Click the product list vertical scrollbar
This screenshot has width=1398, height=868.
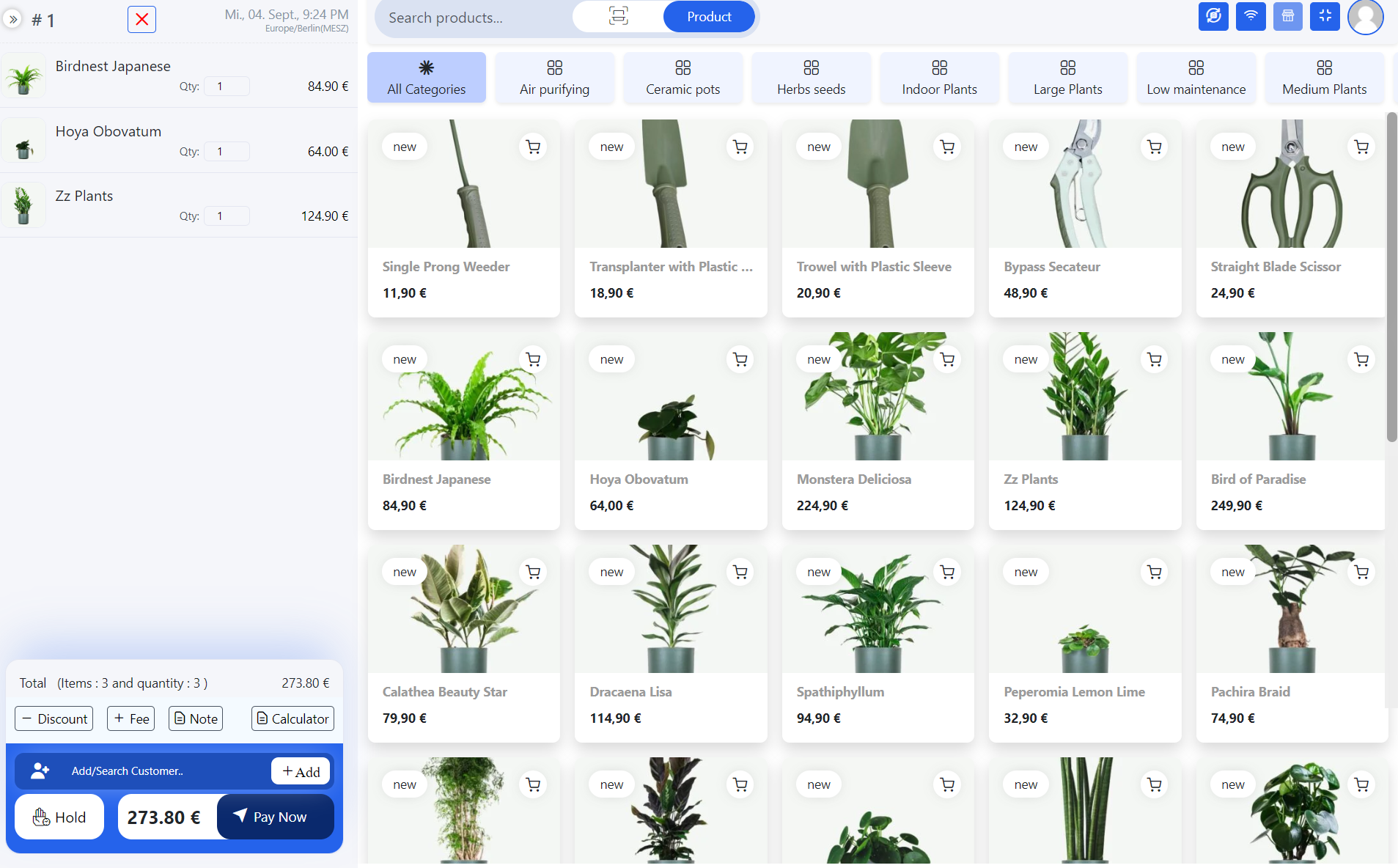coord(1391,279)
